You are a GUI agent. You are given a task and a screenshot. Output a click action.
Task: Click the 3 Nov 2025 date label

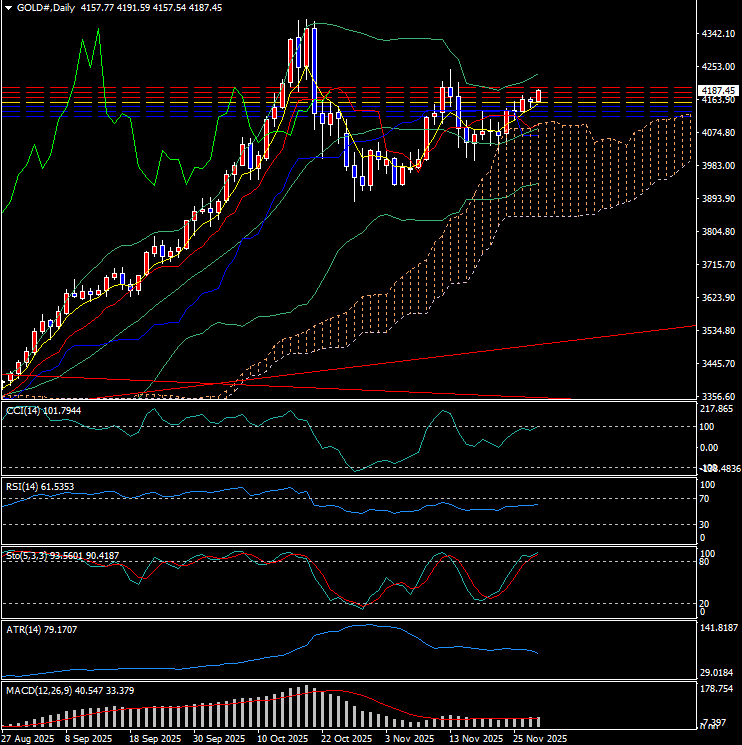[x=408, y=738]
